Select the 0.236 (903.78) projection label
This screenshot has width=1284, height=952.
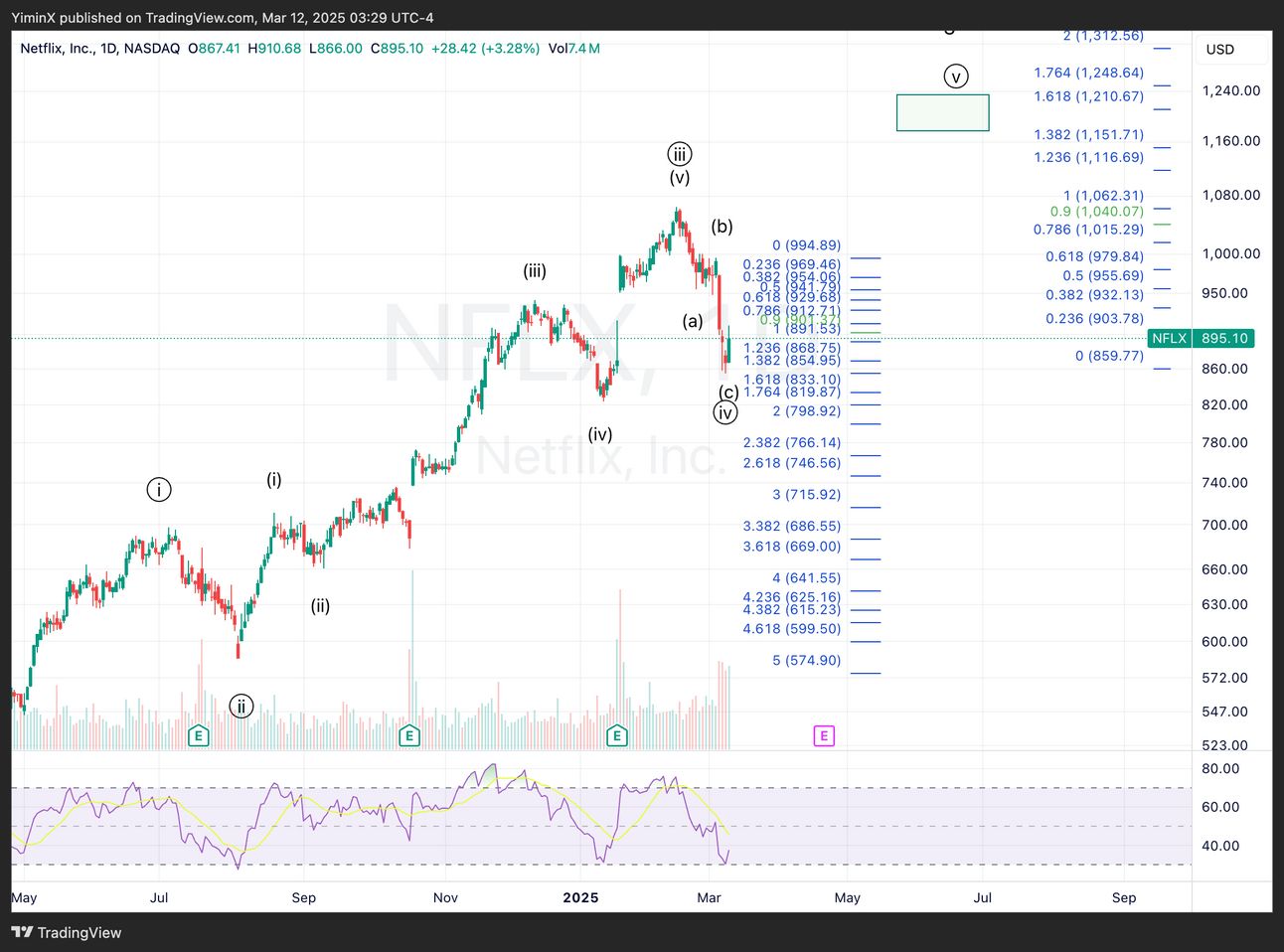tap(1095, 319)
